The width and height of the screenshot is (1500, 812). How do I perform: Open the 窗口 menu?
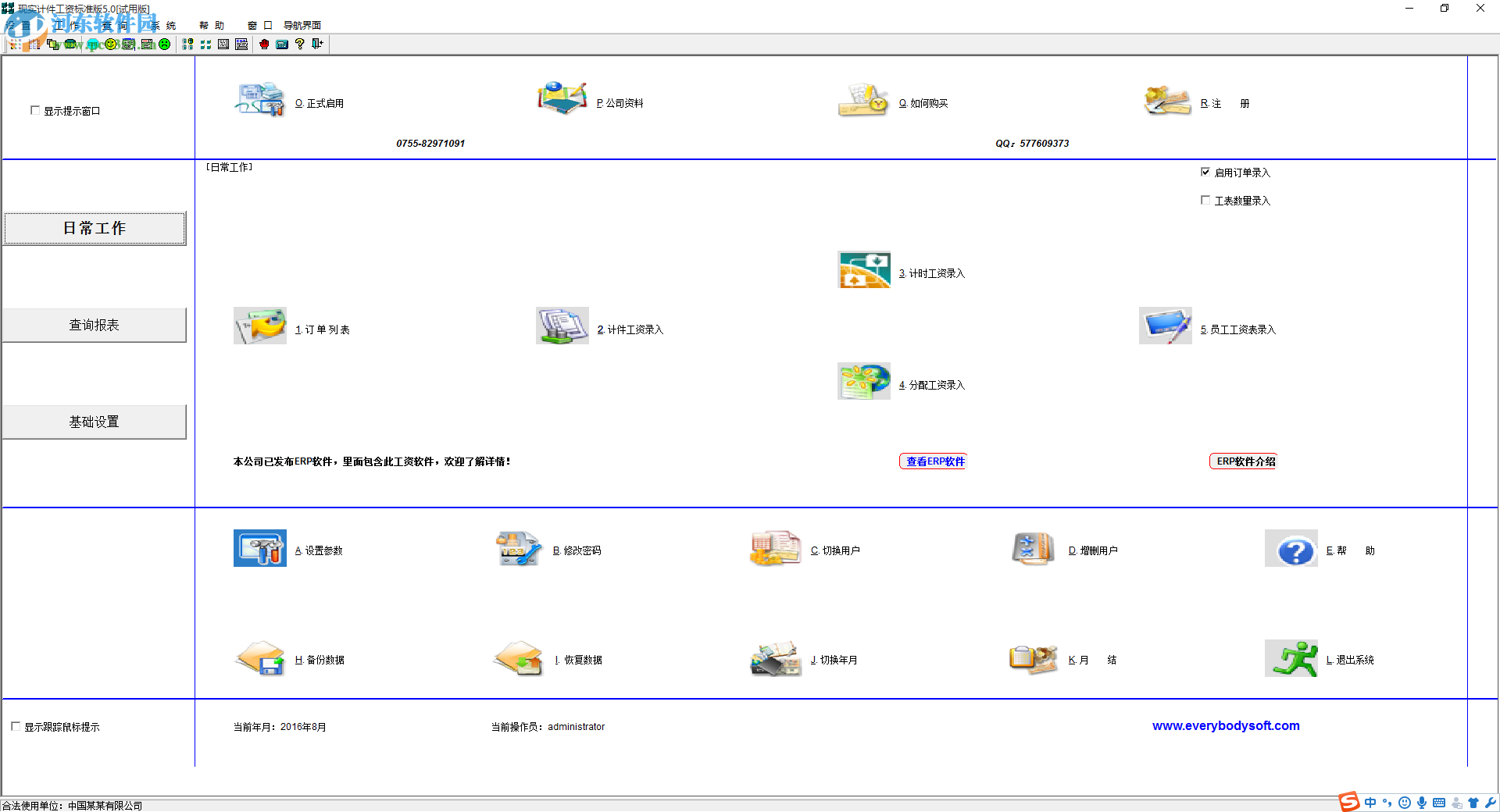click(259, 26)
